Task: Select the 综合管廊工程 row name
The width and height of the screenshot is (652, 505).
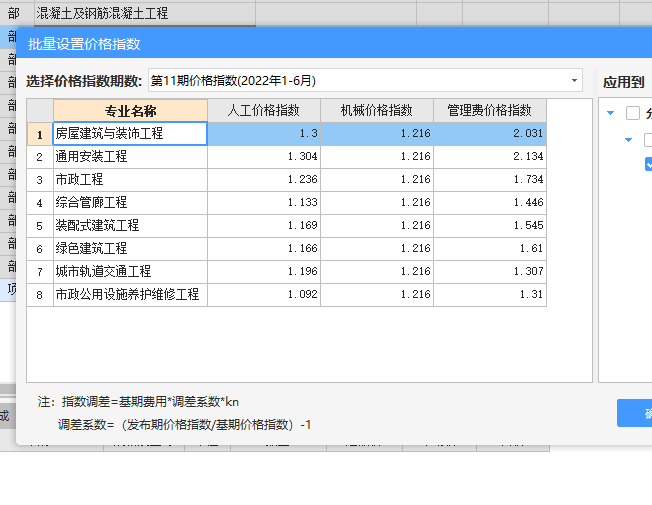Action: pos(131,203)
